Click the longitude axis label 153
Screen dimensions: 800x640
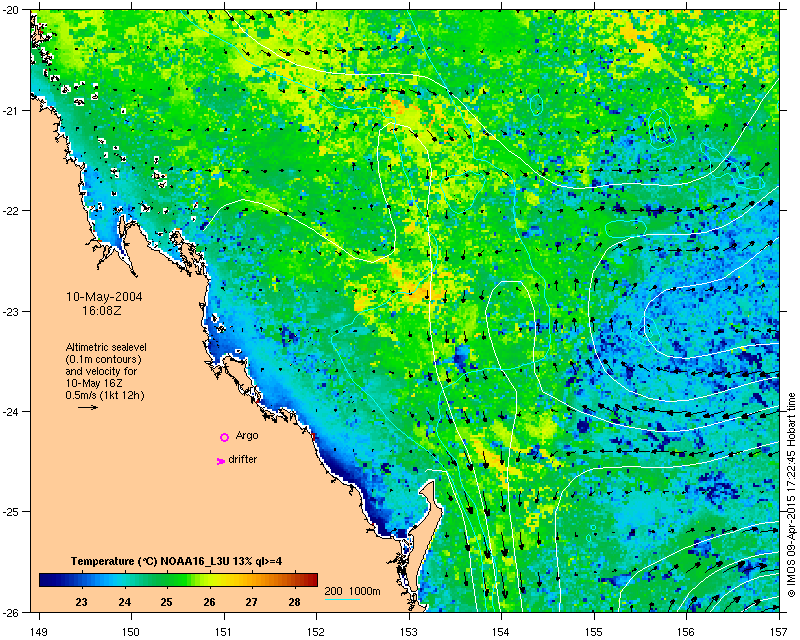(x=409, y=632)
